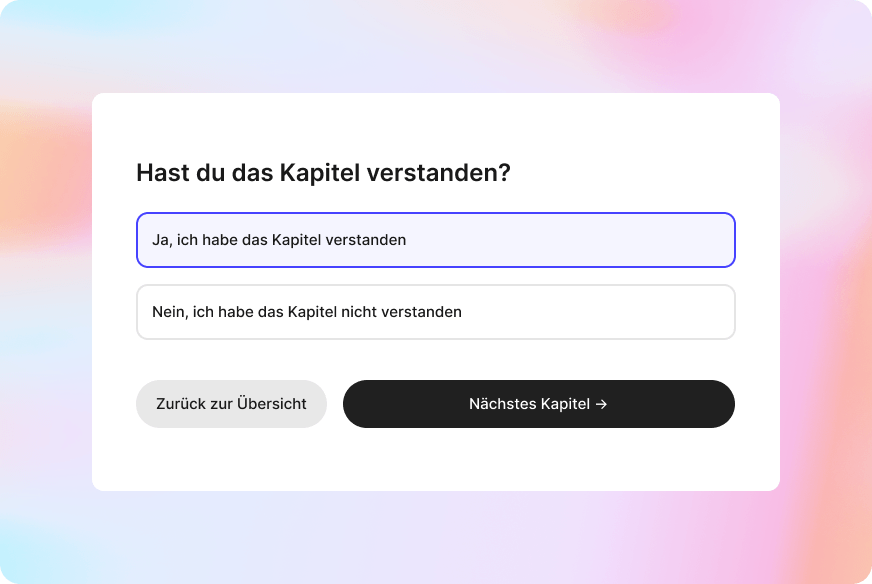Mark the chapter as not understood
This screenshot has width=872, height=584.
[x=435, y=312]
